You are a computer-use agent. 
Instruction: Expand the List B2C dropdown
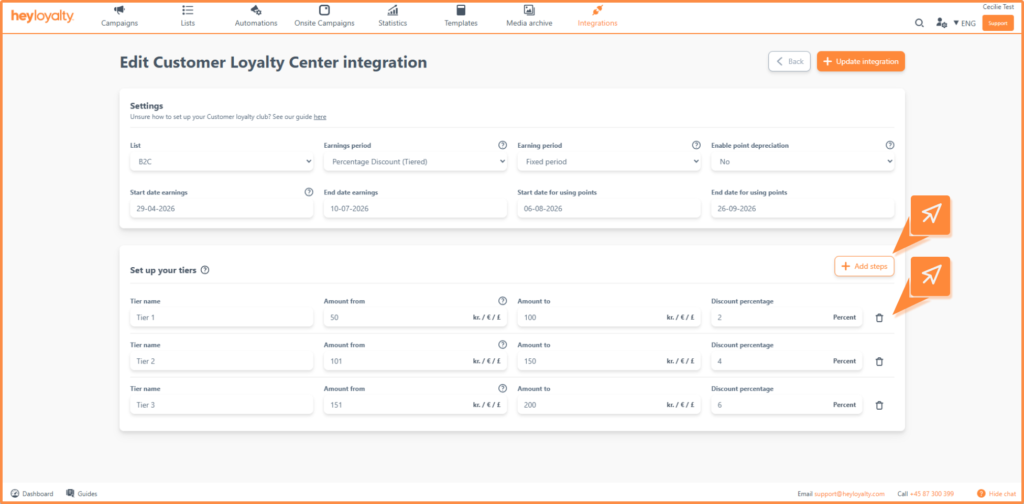pos(222,161)
